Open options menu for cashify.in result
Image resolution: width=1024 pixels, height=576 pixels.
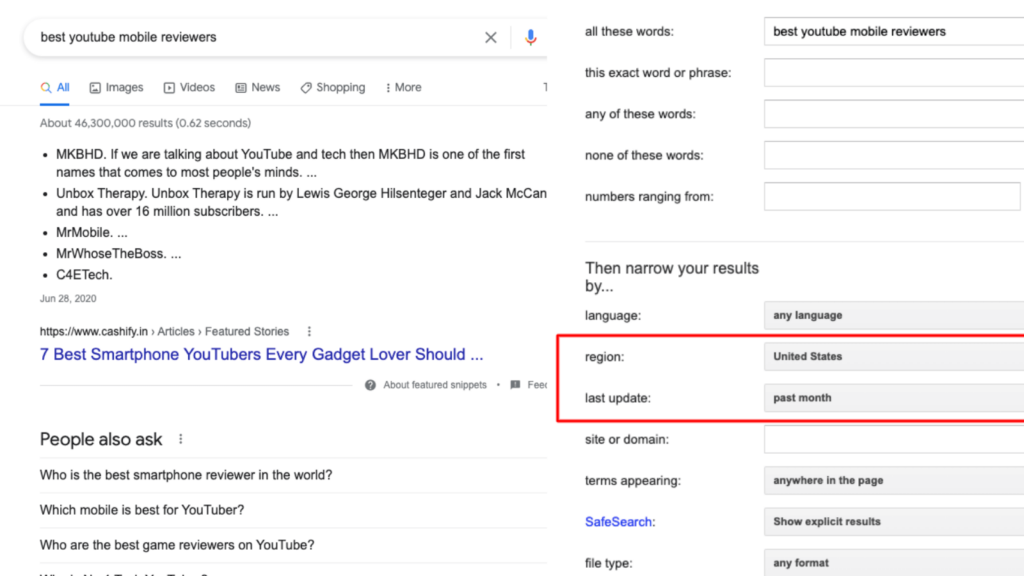click(310, 332)
